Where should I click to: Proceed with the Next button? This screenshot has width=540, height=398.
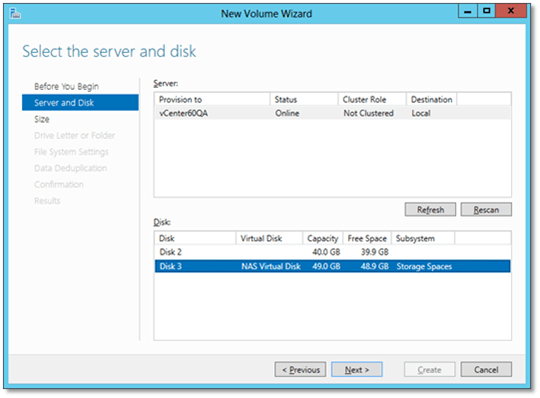pos(357,369)
